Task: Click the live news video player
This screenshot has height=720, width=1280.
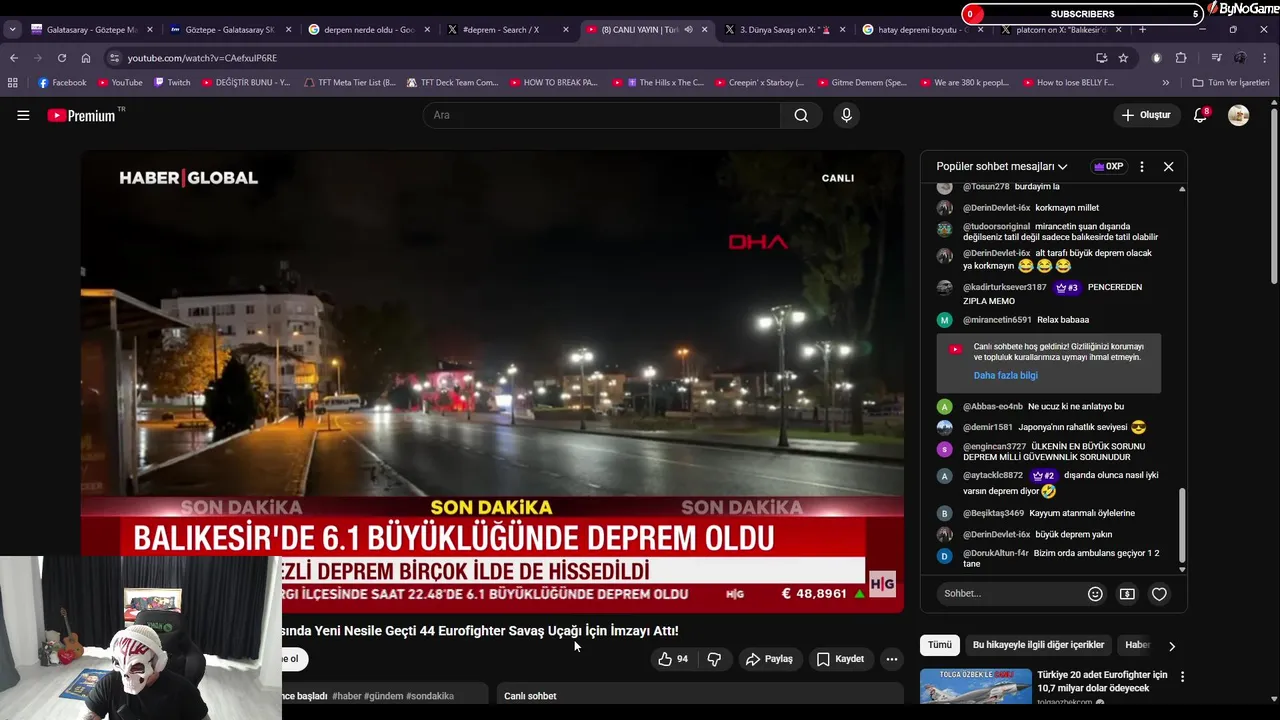Action: pyautogui.click(x=492, y=381)
